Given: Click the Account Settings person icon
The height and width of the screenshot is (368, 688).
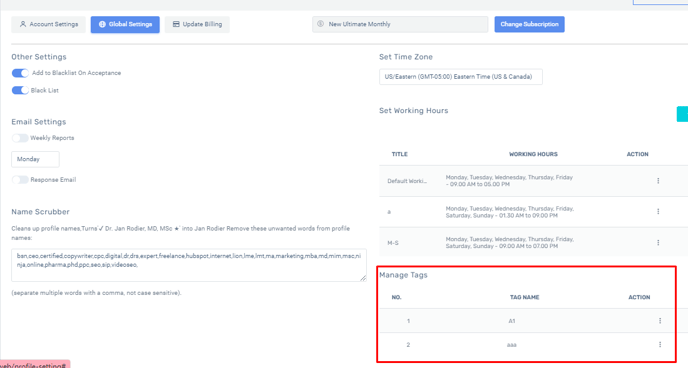Looking at the screenshot, I should tap(23, 25).
